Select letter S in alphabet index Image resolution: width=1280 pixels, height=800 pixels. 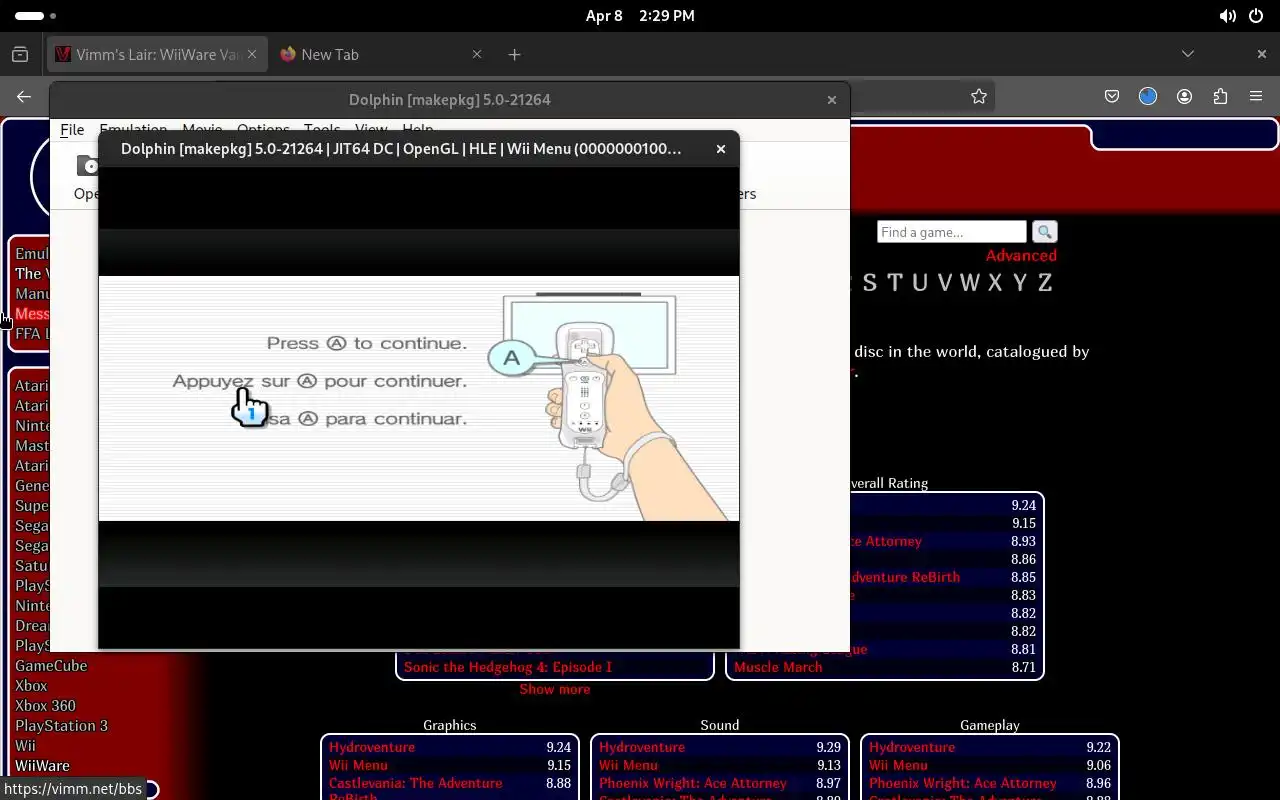(x=869, y=283)
